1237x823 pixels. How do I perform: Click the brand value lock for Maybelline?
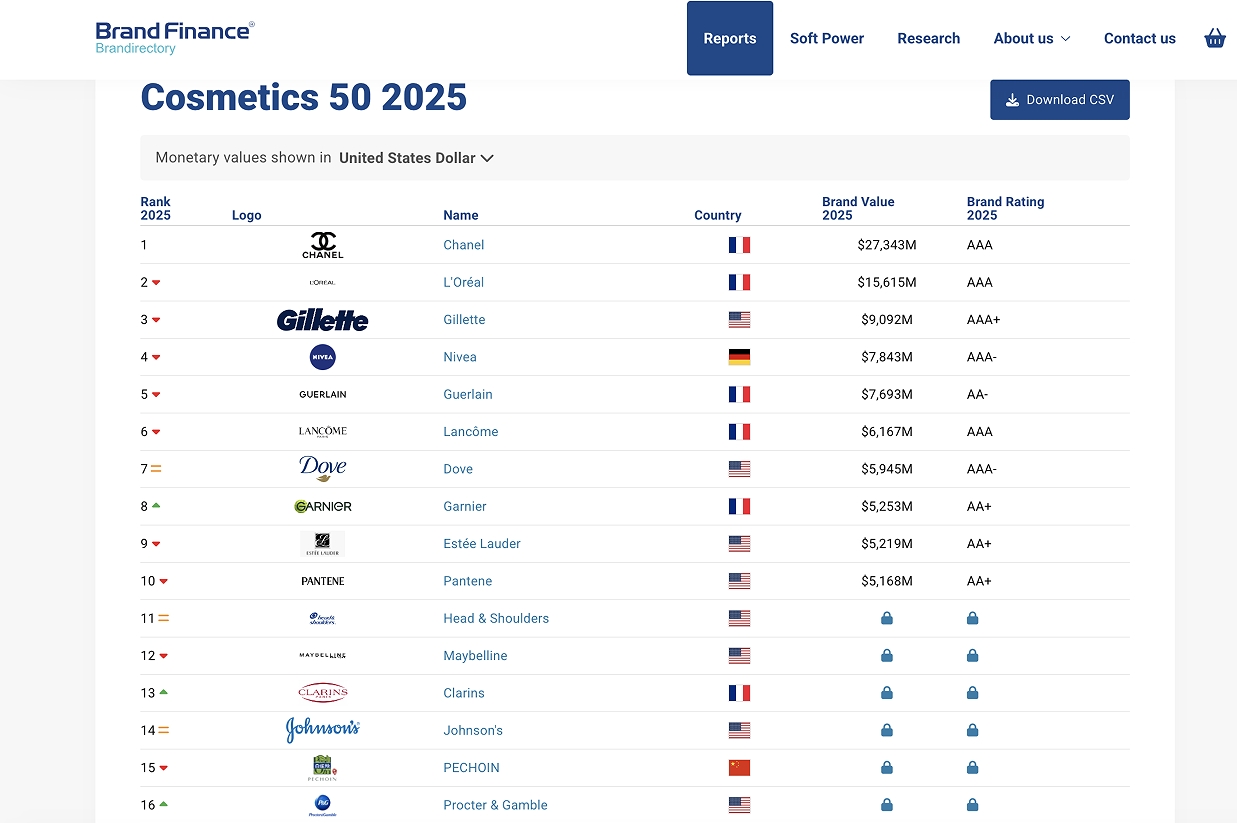887,656
